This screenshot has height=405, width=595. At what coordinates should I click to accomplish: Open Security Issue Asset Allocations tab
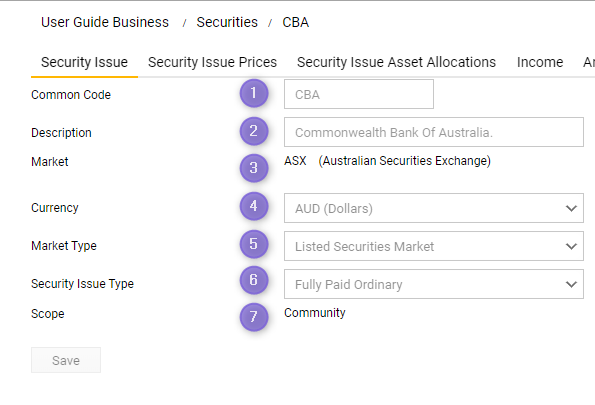[x=396, y=62]
